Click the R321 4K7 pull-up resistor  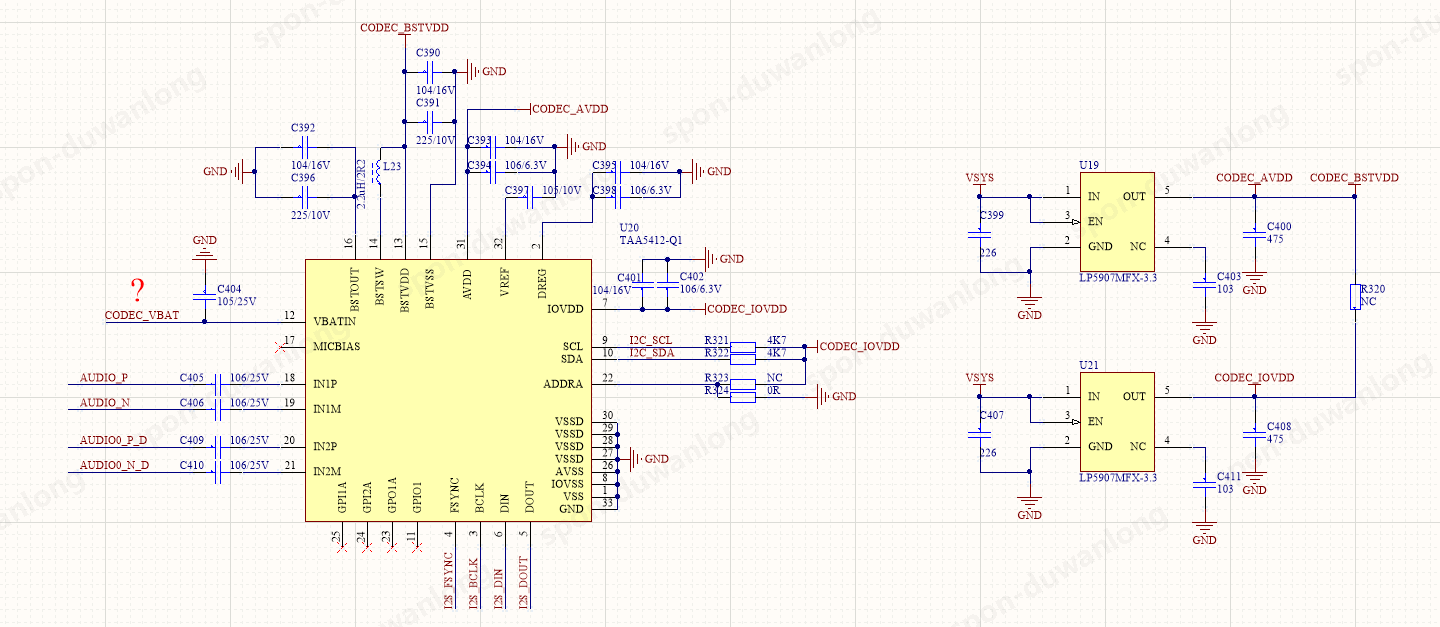pos(742,347)
